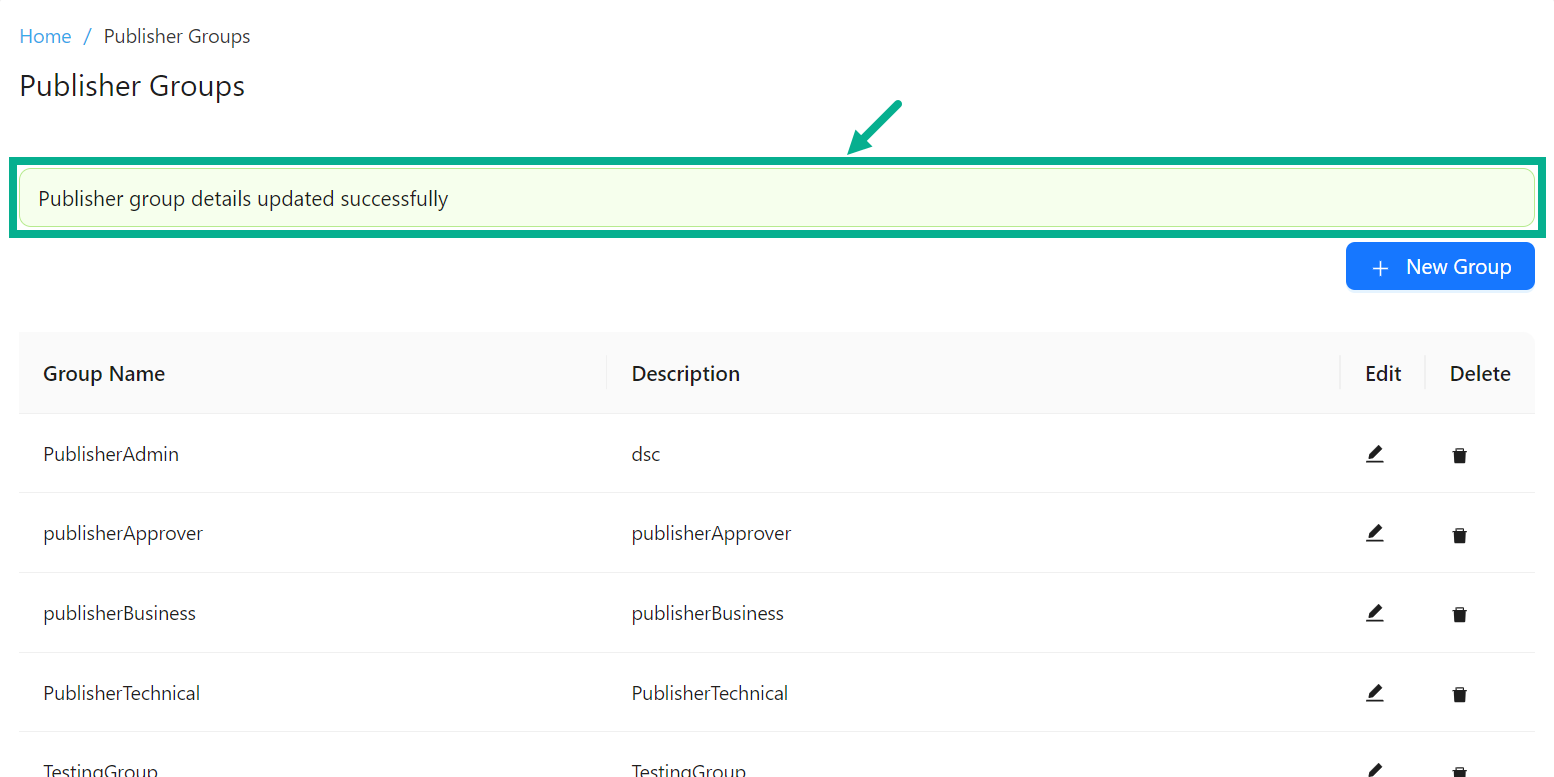Click the Edit column header
Viewport: 1554px width, 777px height.
1381,373
